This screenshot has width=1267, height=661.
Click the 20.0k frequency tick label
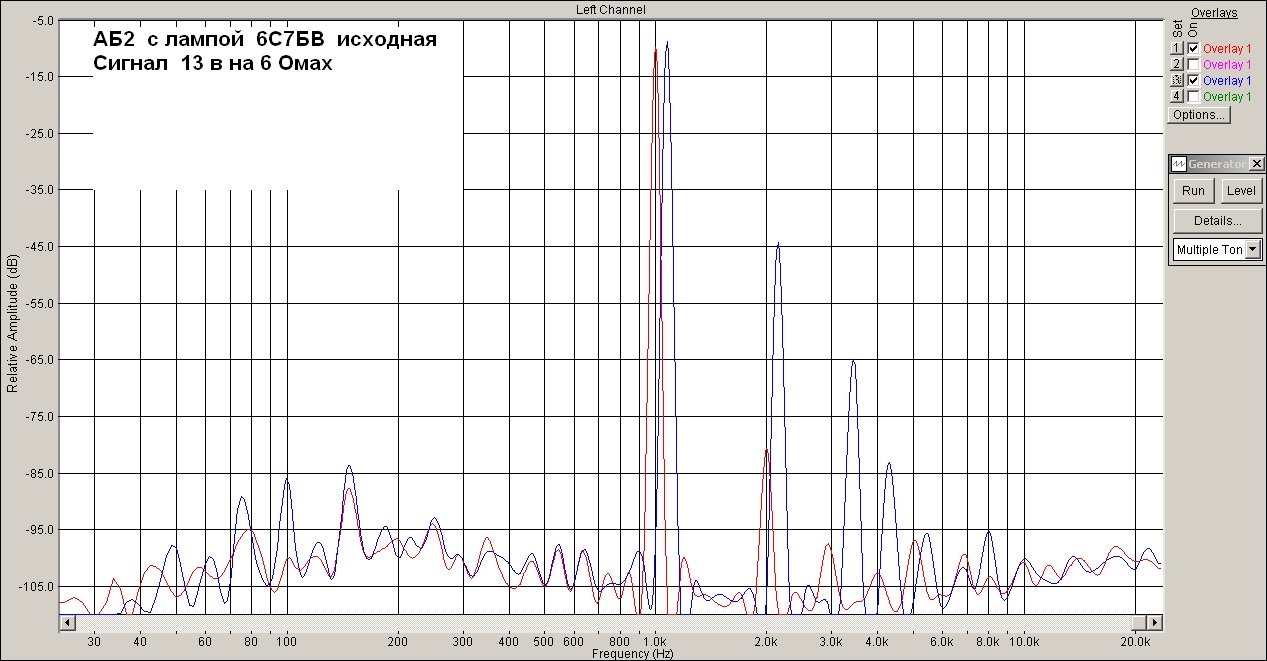click(1133, 641)
